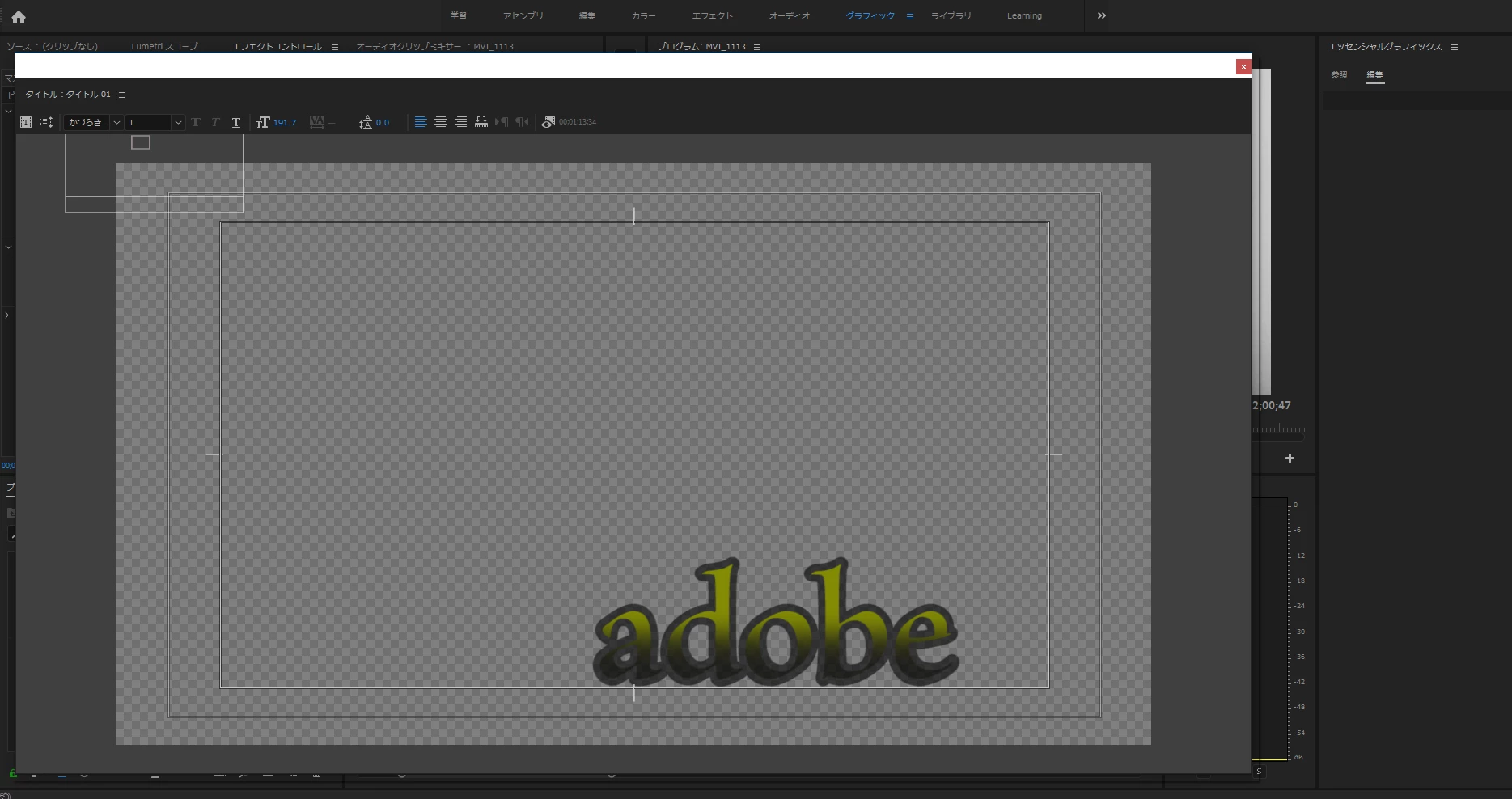The width and height of the screenshot is (1512, 799).
Task: Click the plus button editor
Action: point(1290,459)
